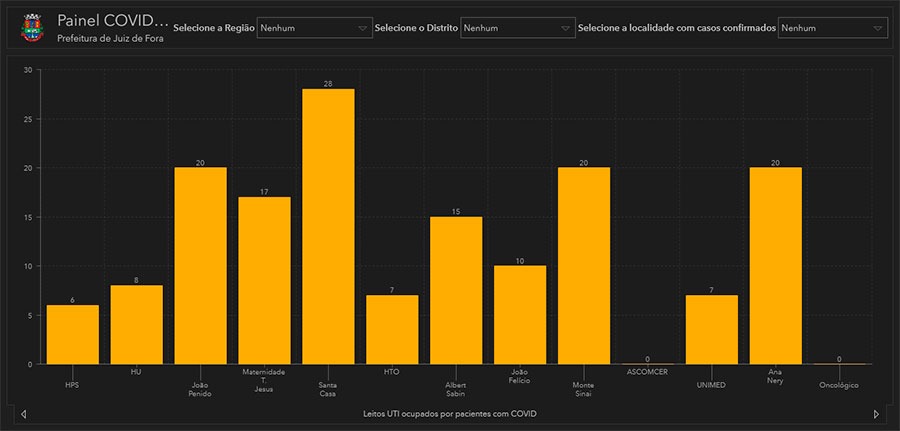Expand the Selecione o Distrito dropdown
This screenshot has width=900, height=431.
tap(517, 29)
